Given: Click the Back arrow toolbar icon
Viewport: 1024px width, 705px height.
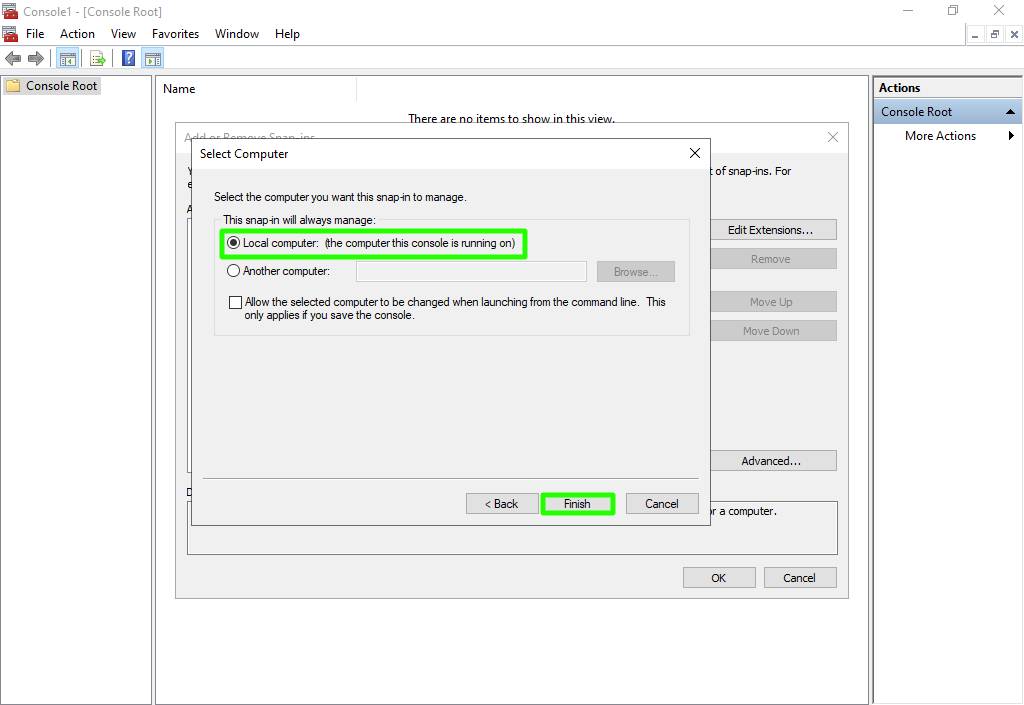Looking at the screenshot, I should 13,58.
